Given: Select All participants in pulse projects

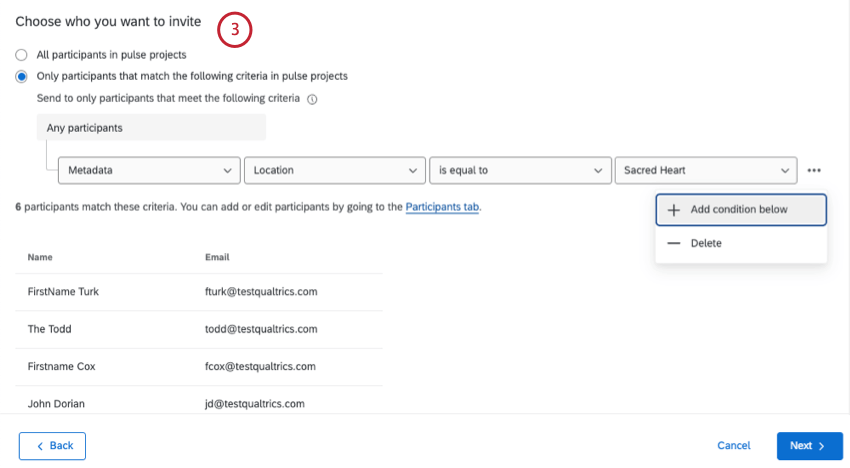Looking at the screenshot, I should (x=21, y=55).
